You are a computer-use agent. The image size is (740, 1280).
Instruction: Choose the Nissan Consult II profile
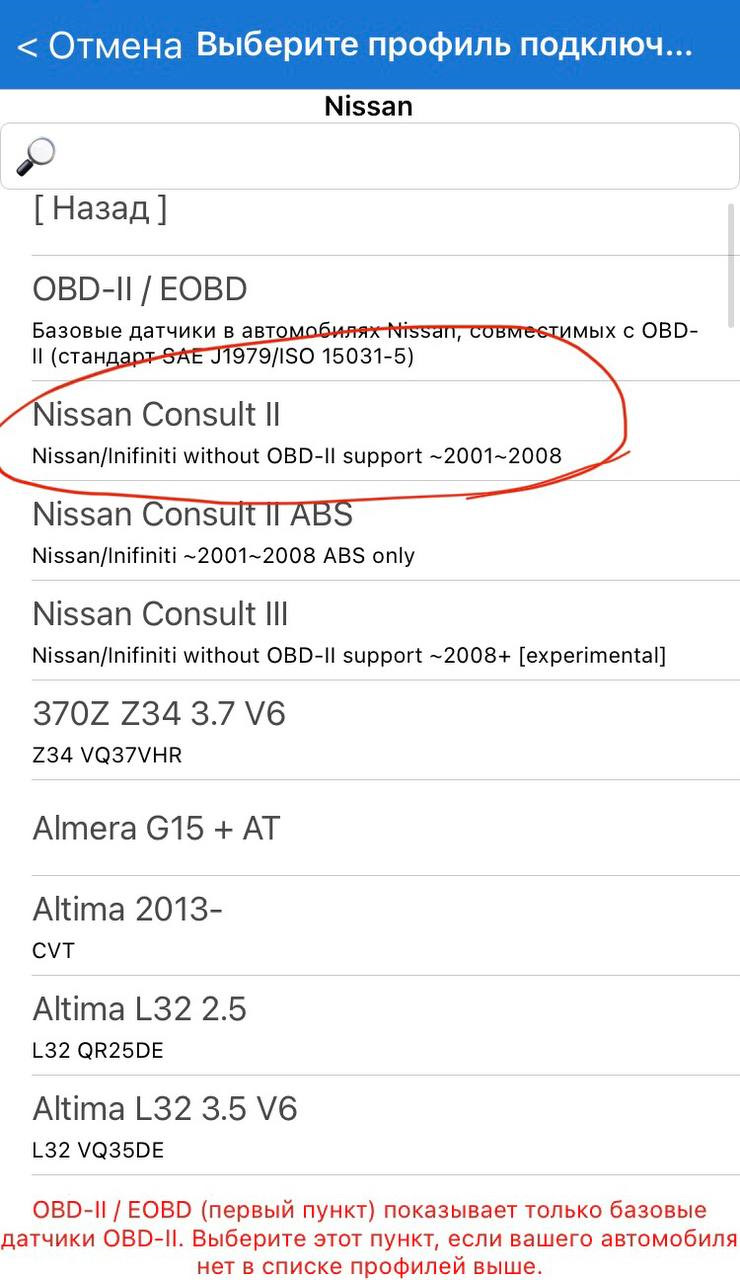coord(370,431)
